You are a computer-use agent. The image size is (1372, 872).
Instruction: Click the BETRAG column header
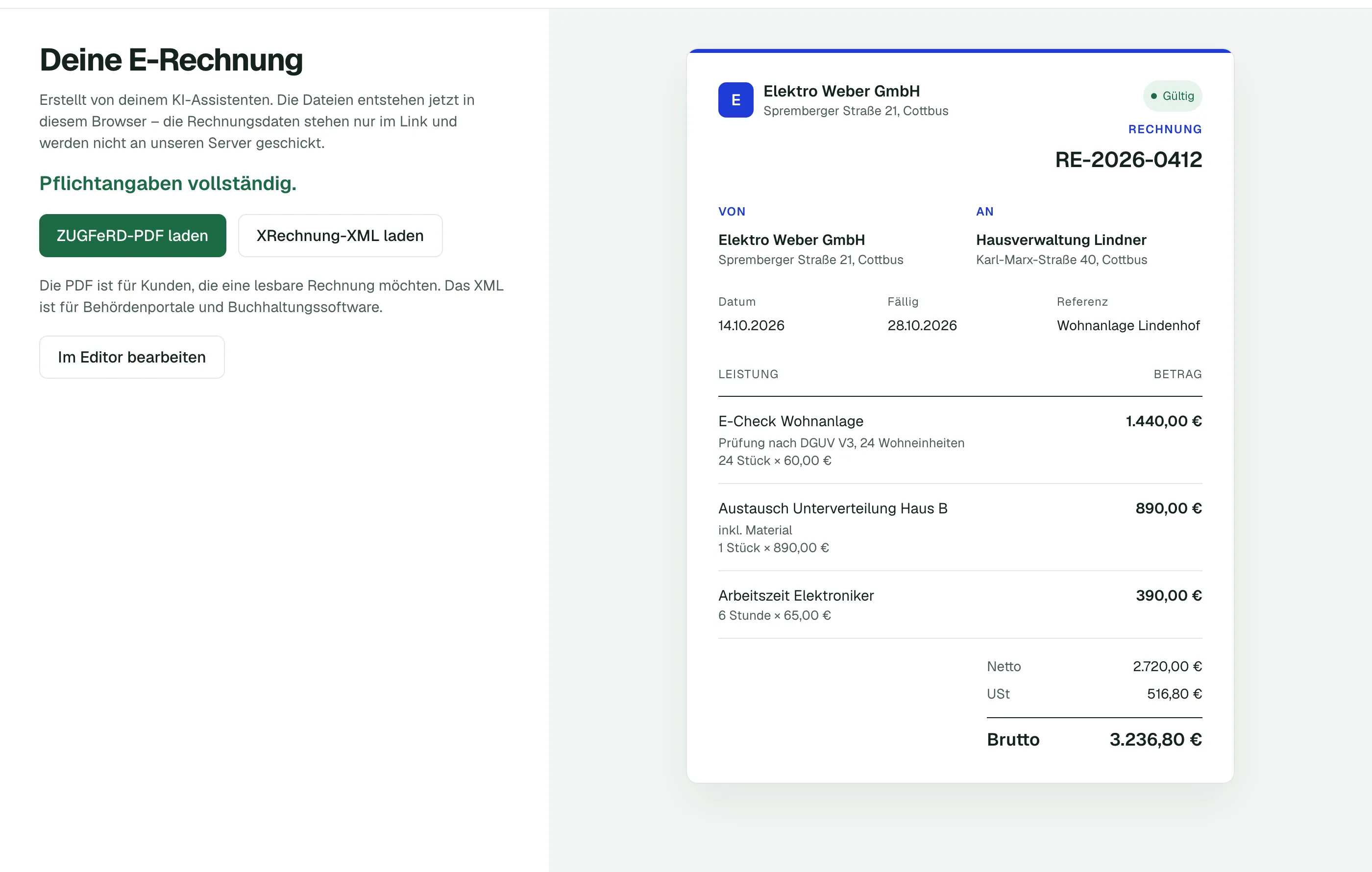click(1177, 374)
